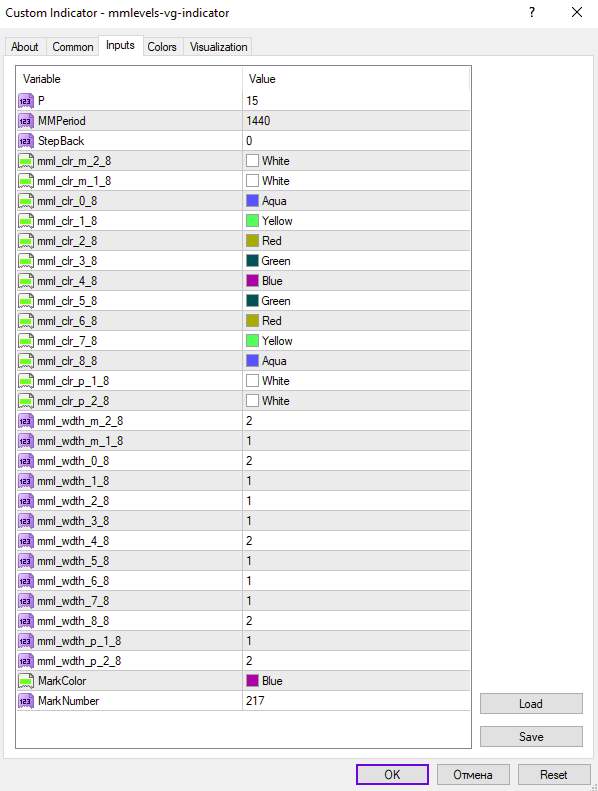This screenshot has height=791, width=598.
Task: Click the Yellow swatch for mml_clr_7_8
Action: 252,341
